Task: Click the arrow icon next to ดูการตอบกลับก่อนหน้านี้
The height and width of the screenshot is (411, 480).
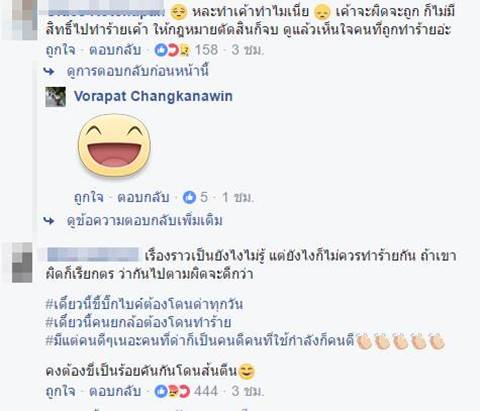Action: tap(49, 71)
